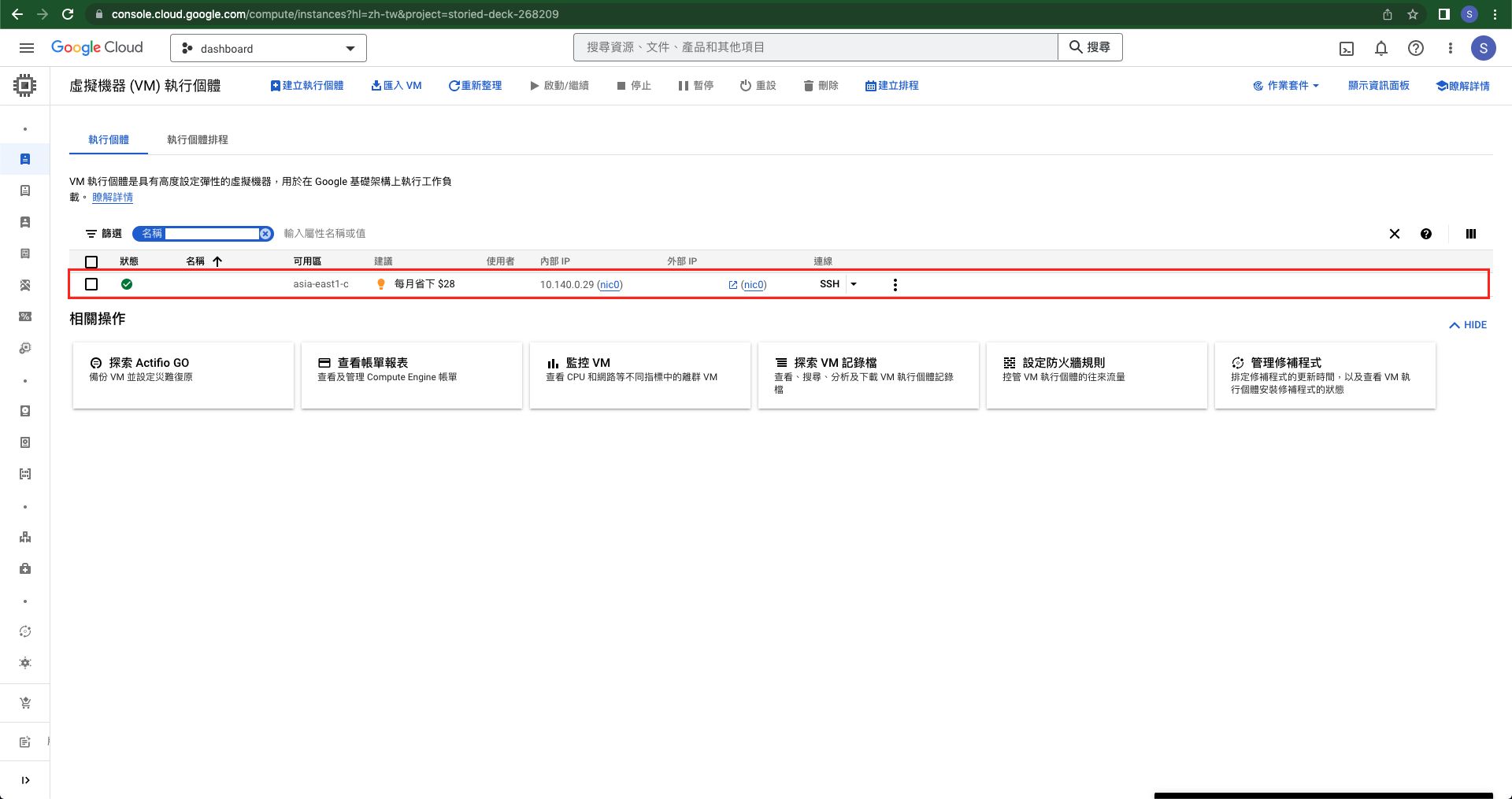1512x799 pixels.
Task: Clear the filter with the X icon
Action: coord(1395,234)
